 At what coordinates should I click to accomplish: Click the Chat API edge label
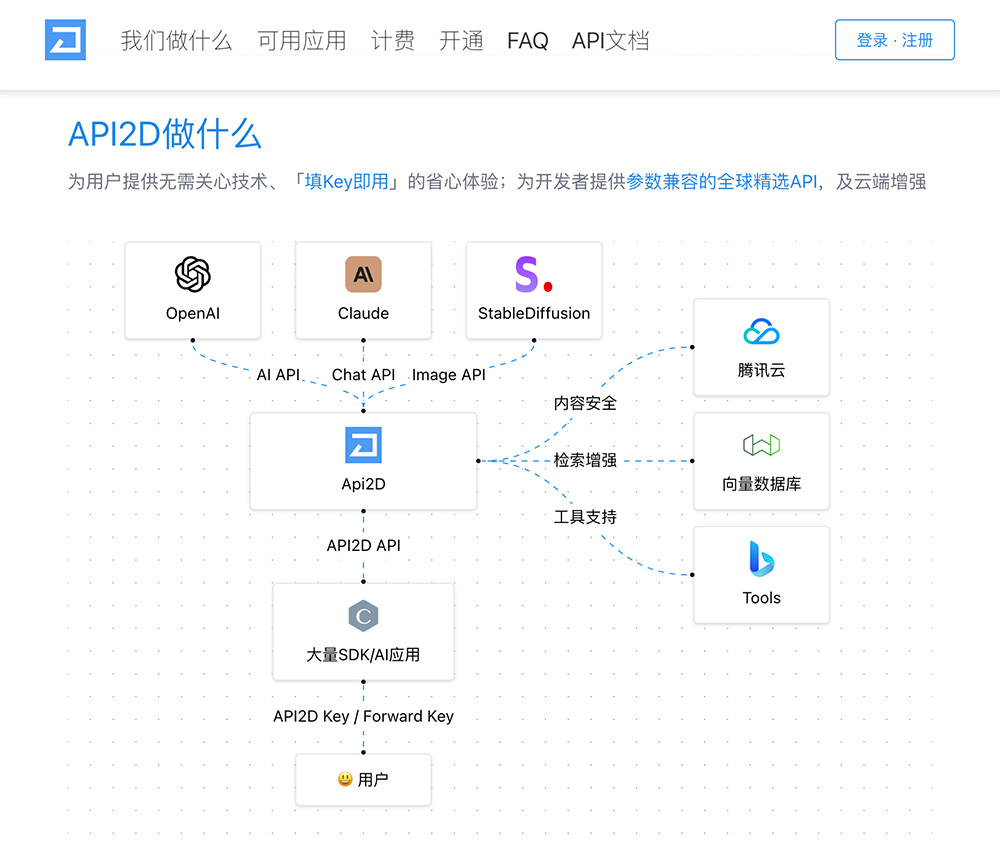(x=364, y=375)
